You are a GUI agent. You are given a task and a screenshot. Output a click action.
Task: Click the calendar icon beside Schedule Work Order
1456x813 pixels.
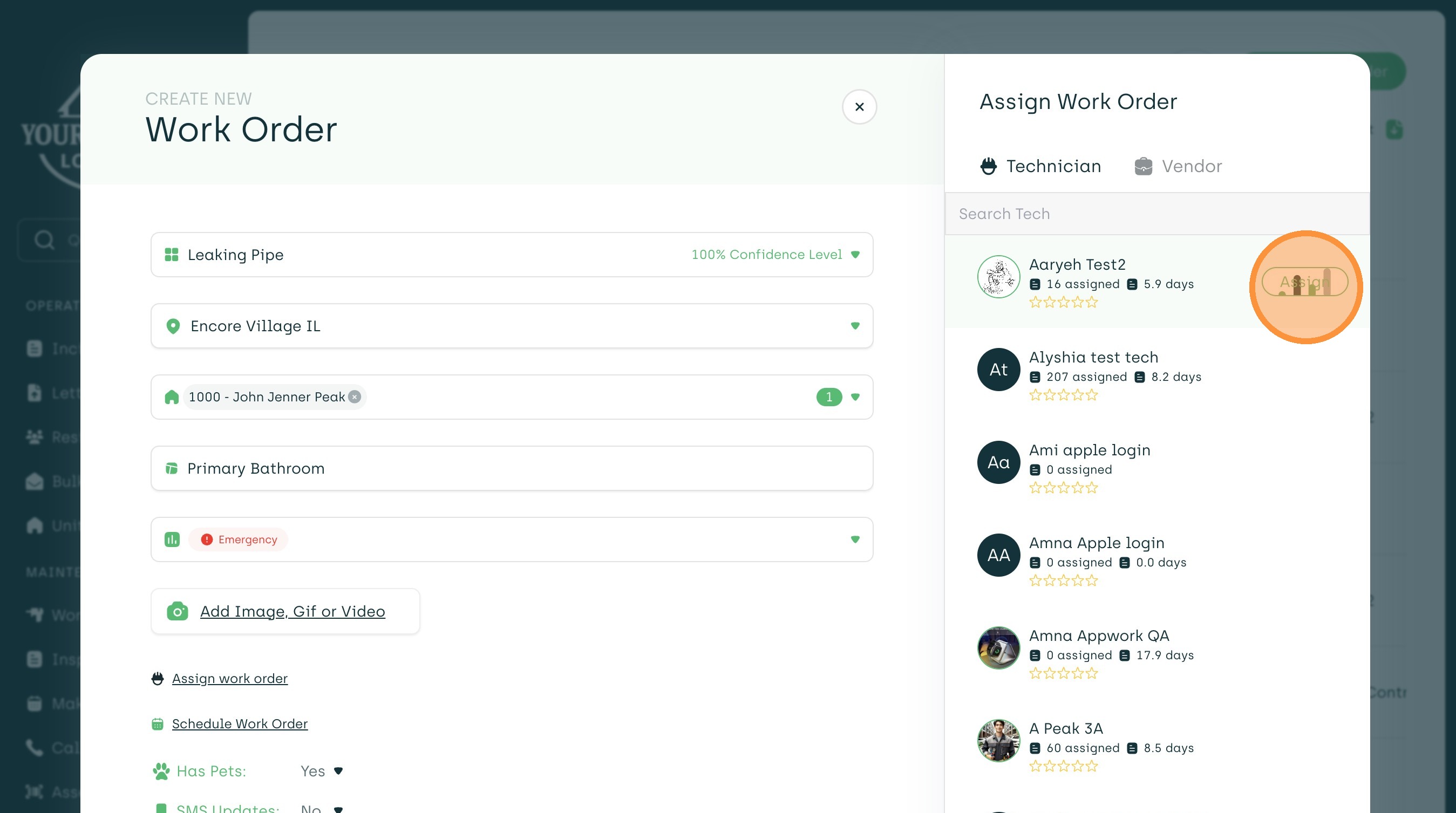[158, 724]
